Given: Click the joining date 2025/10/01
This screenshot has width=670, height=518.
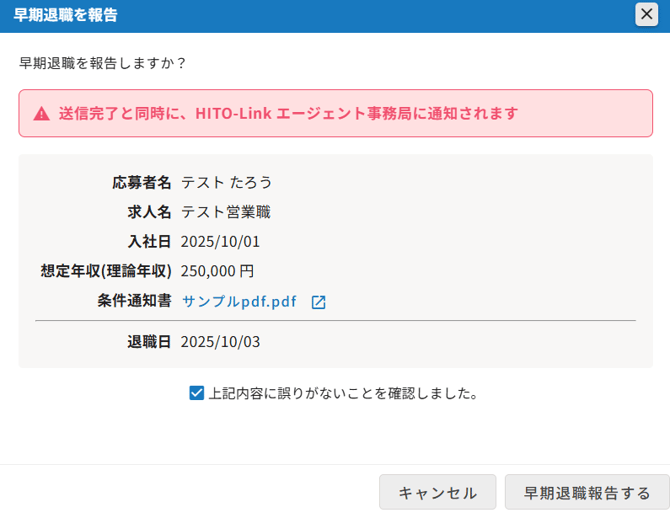Looking at the screenshot, I should coord(220,242).
